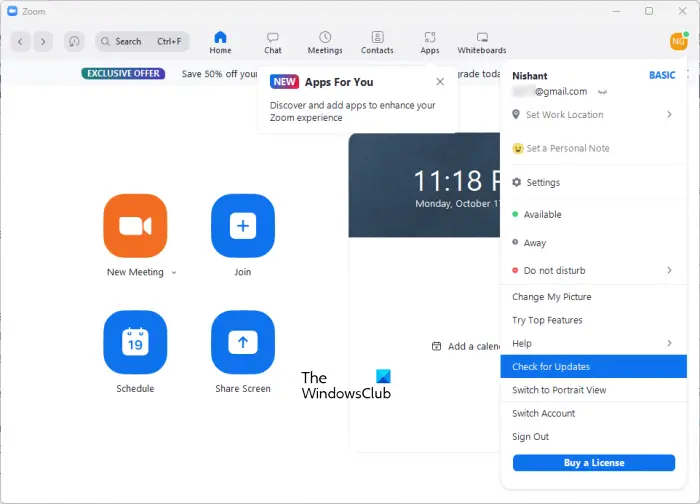The image size is (700, 504).
Task: Click the Add a calendar link
Action: click(473, 346)
